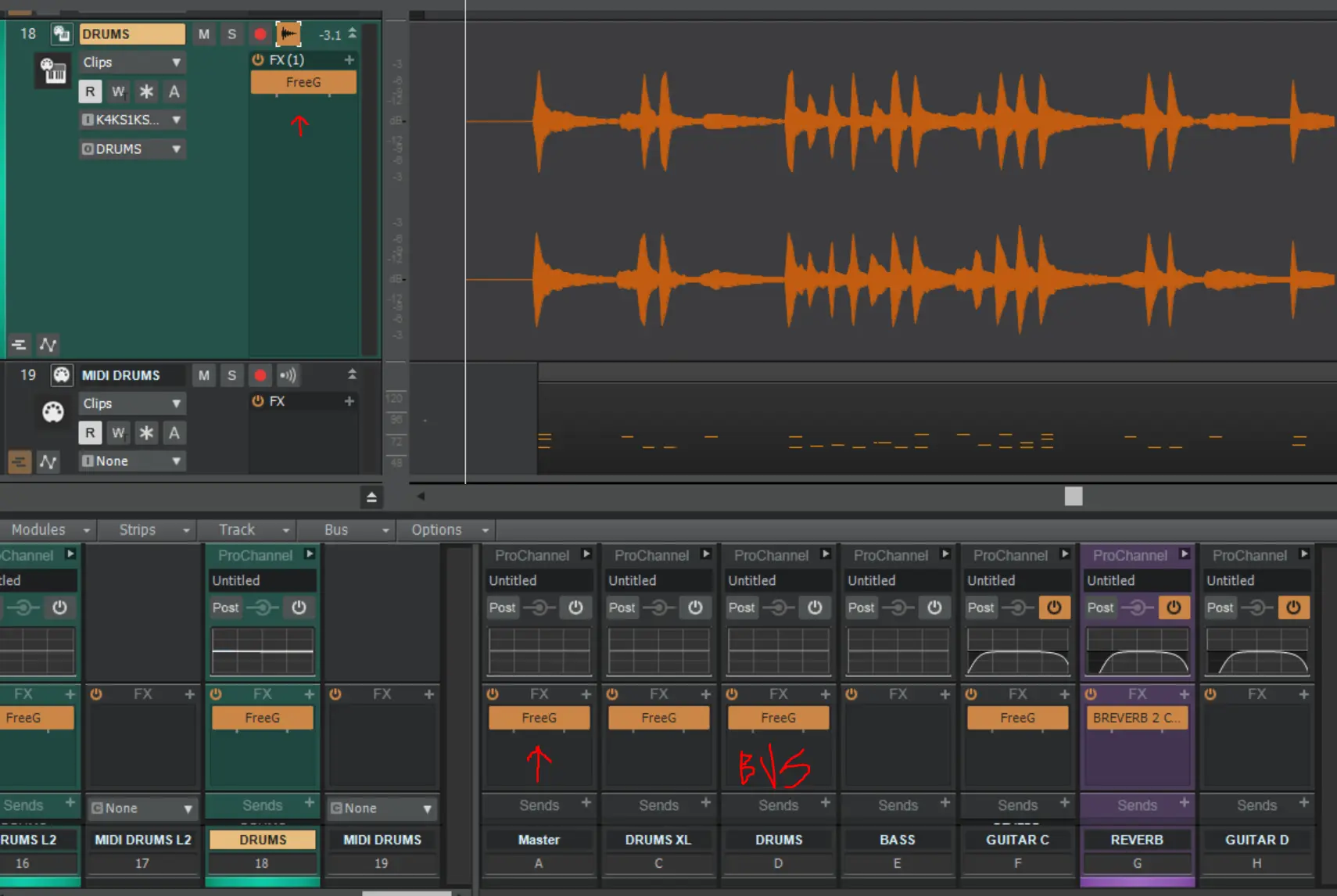Open the Clips dropdown on DRUMS track 18
The image size is (1337, 896).
[x=132, y=63]
